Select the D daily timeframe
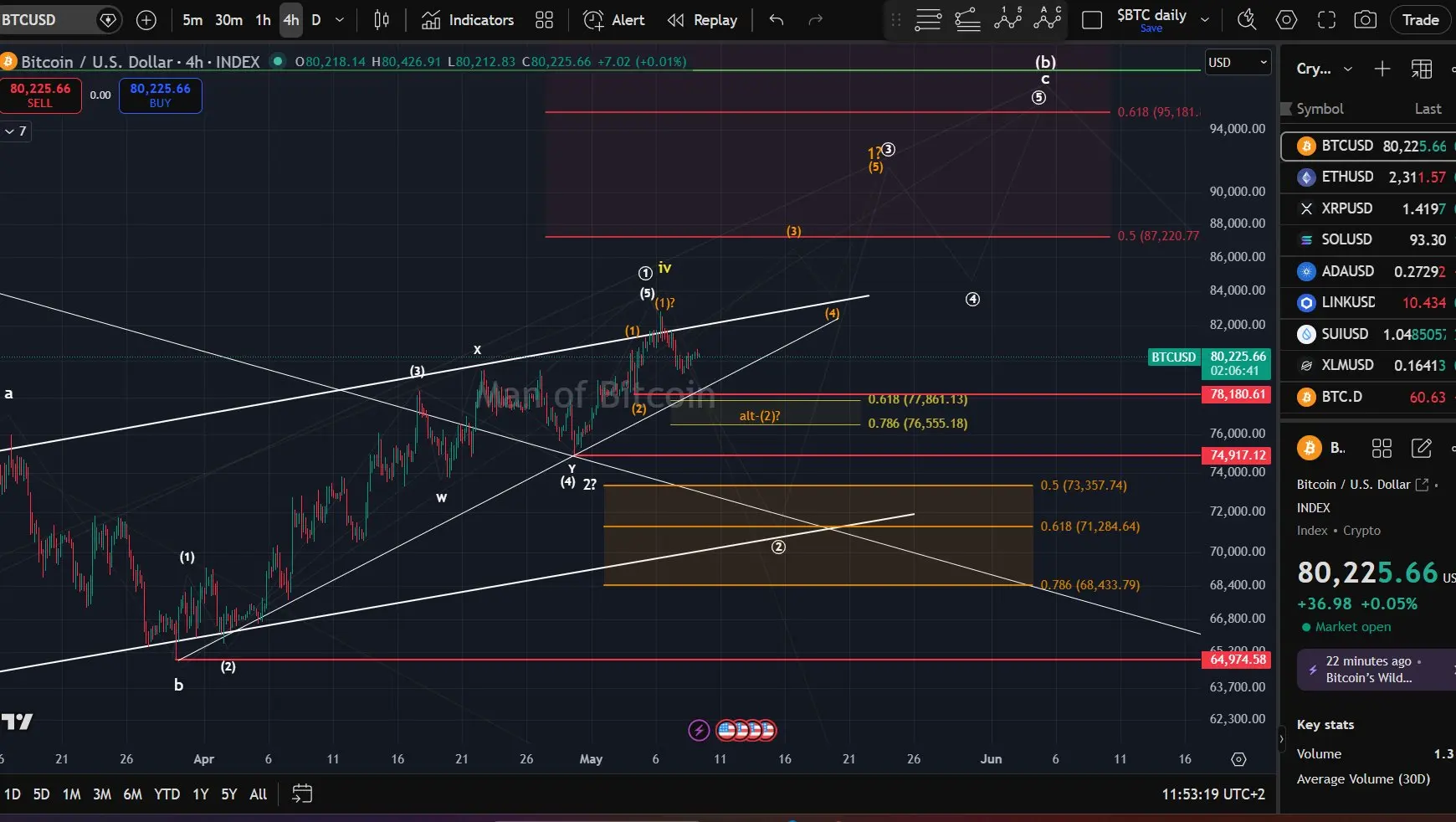Viewport: 1456px width, 822px height. point(316,20)
